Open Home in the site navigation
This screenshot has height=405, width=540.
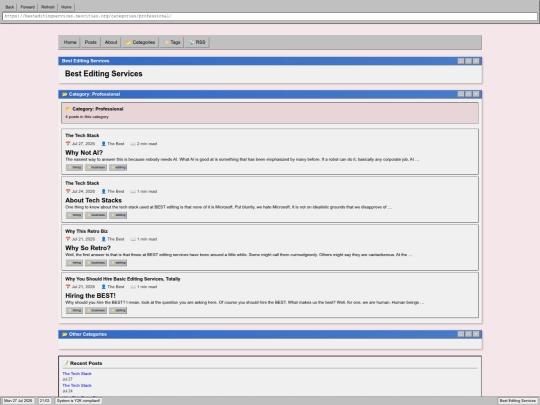click(70, 42)
